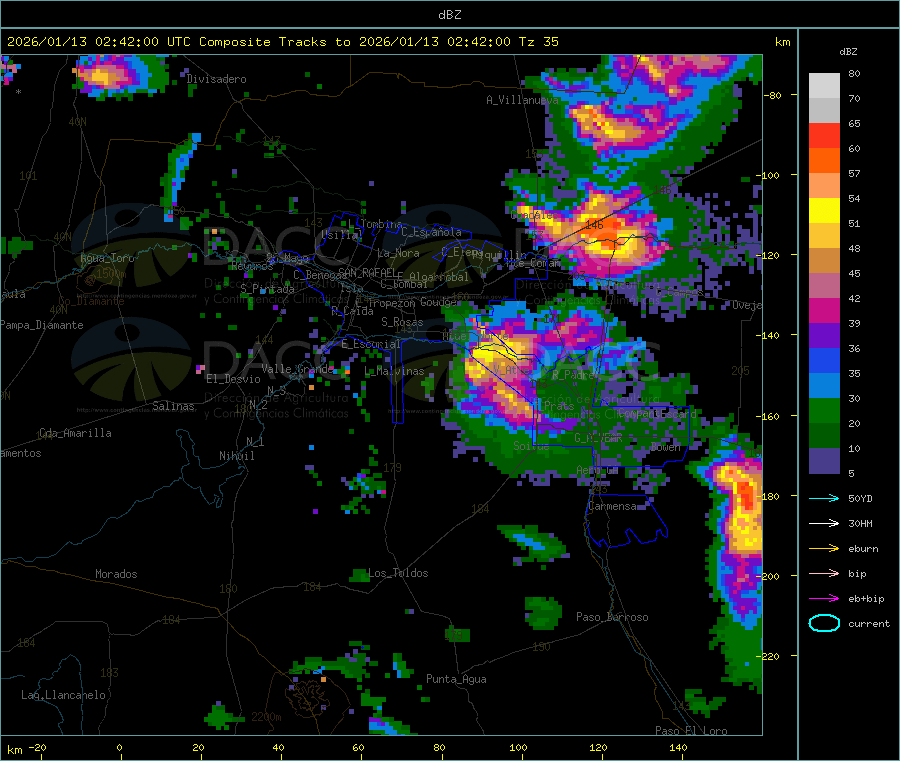Image resolution: width=900 pixels, height=761 pixels.
Task: Select the L_Malvinas place label
Action: pyautogui.click(x=394, y=372)
